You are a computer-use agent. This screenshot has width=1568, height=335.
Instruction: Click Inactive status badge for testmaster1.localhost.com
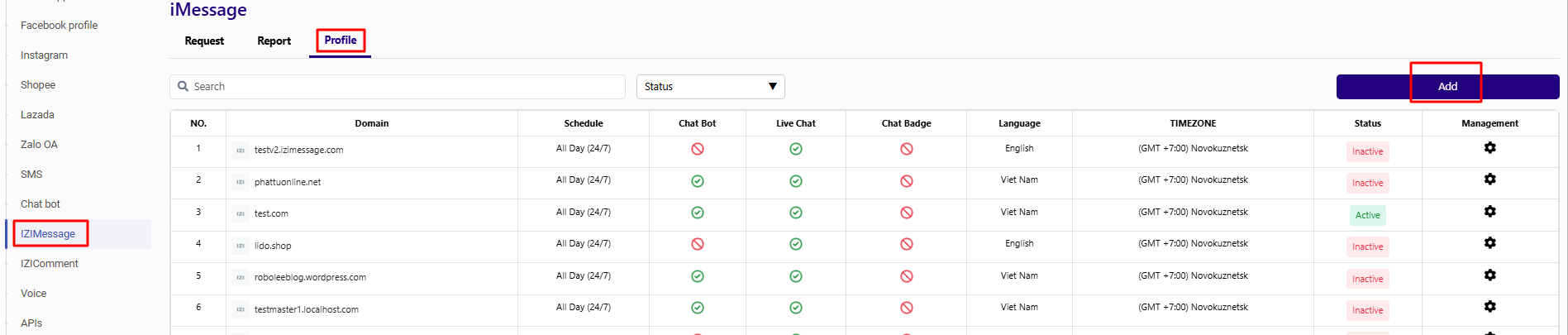pos(1367,310)
